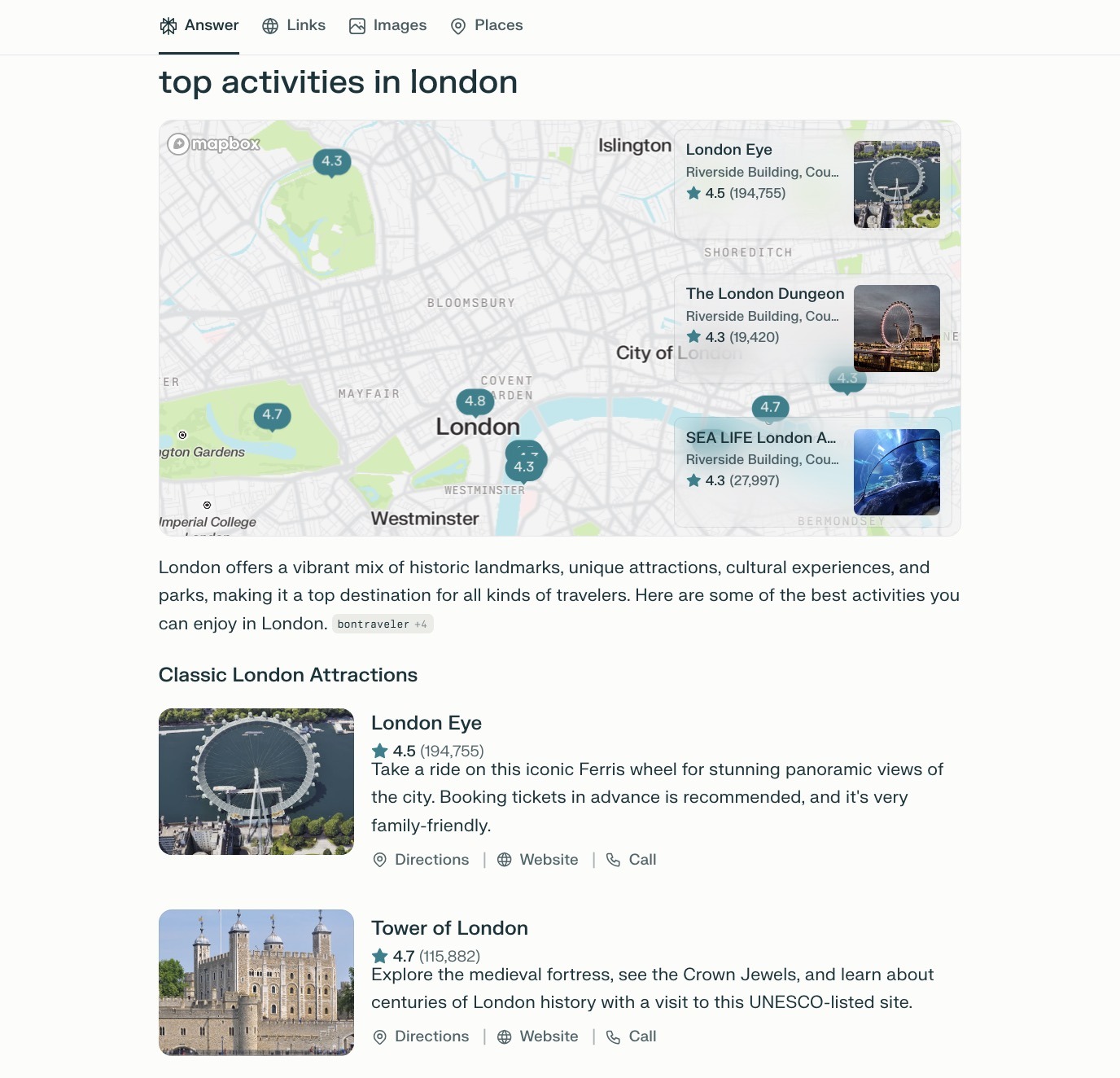Click the directions pin icon under London Eye
Image resolution: width=1120 pixels, height=1078 pixels.
tap(379, 860)
